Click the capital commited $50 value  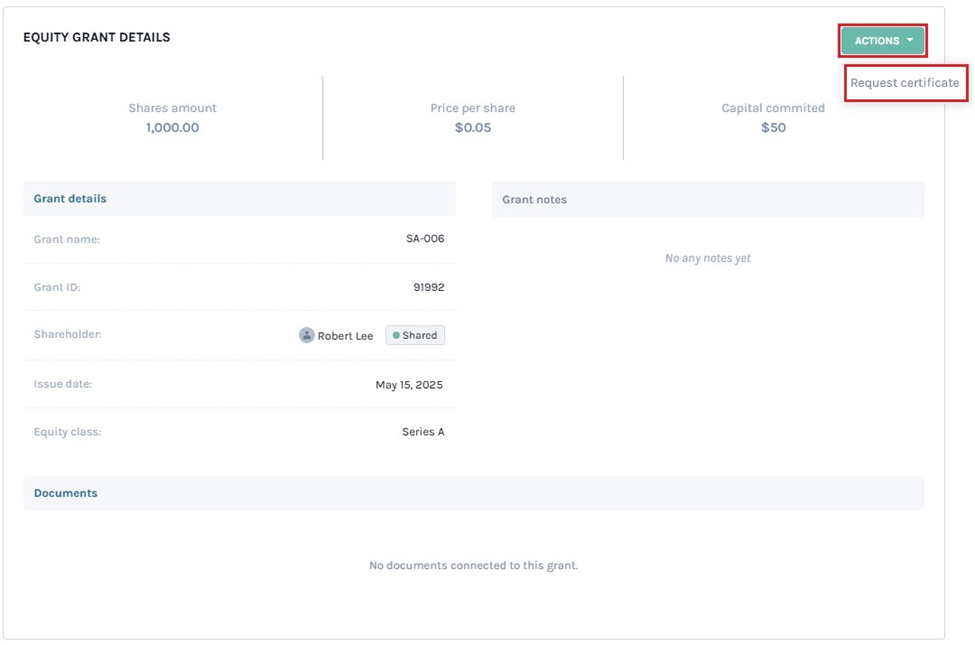[x=773, y=128]
